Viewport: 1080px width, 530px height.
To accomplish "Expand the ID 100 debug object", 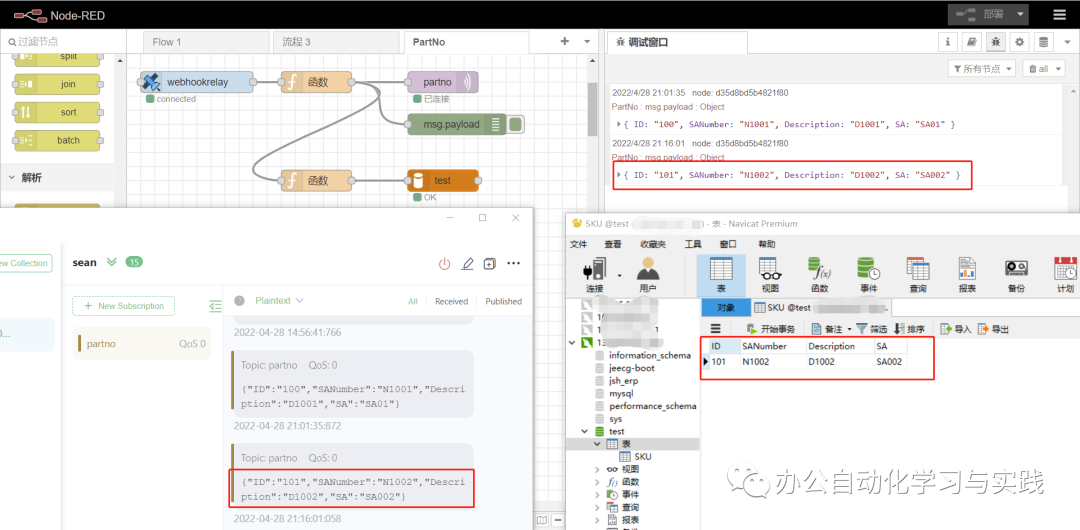I will pyautogui.click(x=619, y=124).
